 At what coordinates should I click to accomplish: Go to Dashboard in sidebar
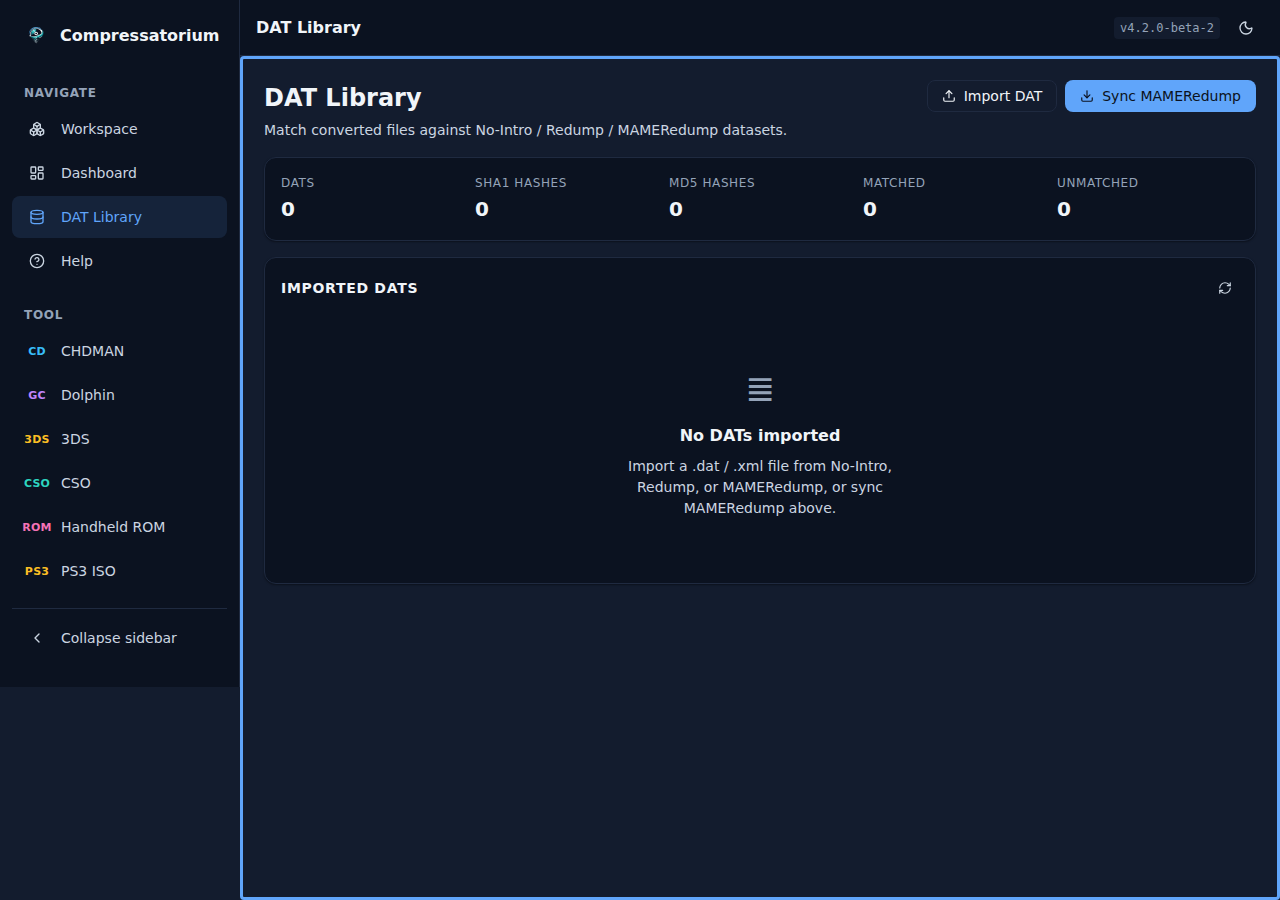coord(119,173)
